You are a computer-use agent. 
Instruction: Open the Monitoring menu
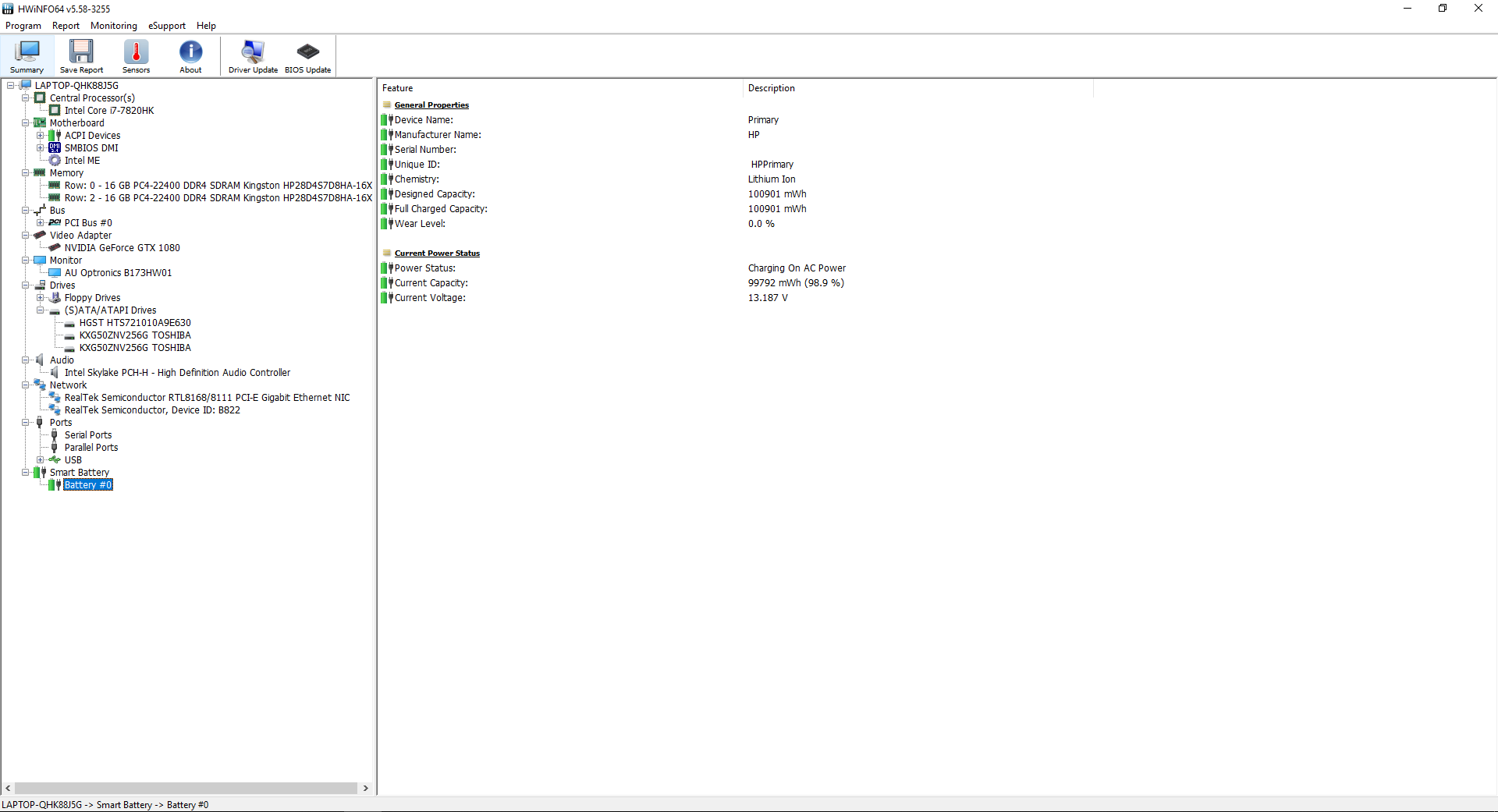coord(114,26)
